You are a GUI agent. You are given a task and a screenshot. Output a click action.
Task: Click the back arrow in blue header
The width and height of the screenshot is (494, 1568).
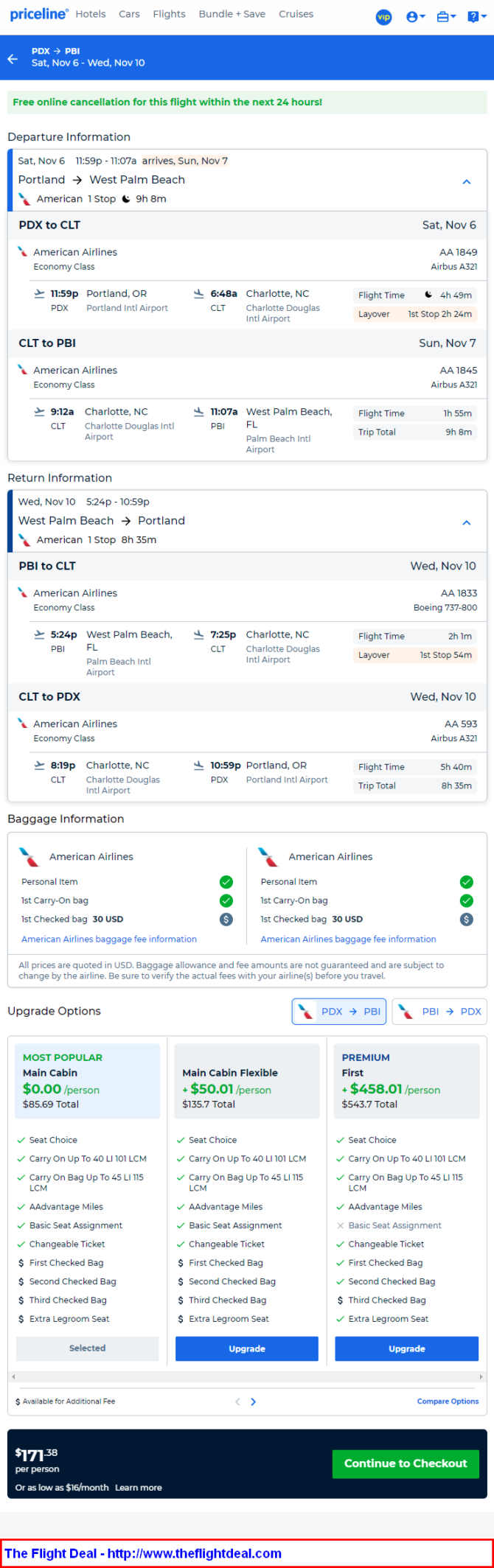[x=13, y=58]
